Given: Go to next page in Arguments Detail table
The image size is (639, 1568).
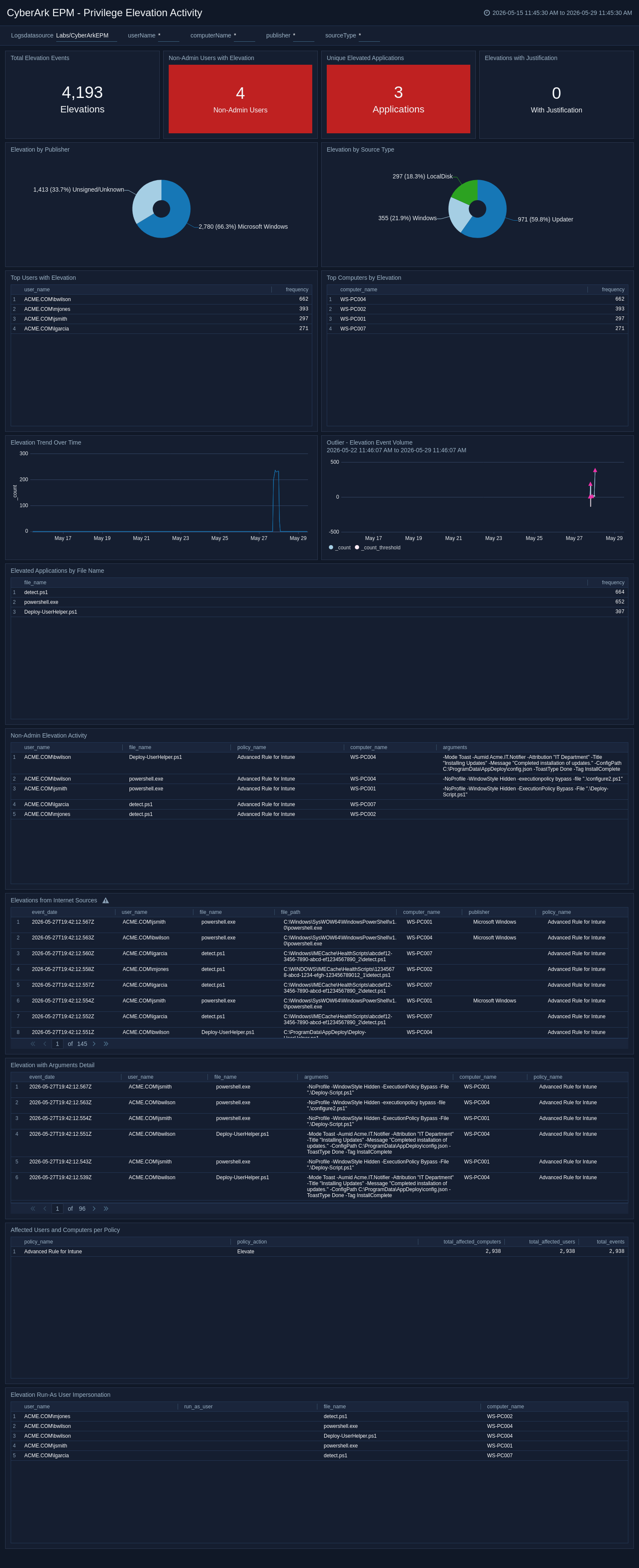Looking at the screenshot, I should point(94,1209).
